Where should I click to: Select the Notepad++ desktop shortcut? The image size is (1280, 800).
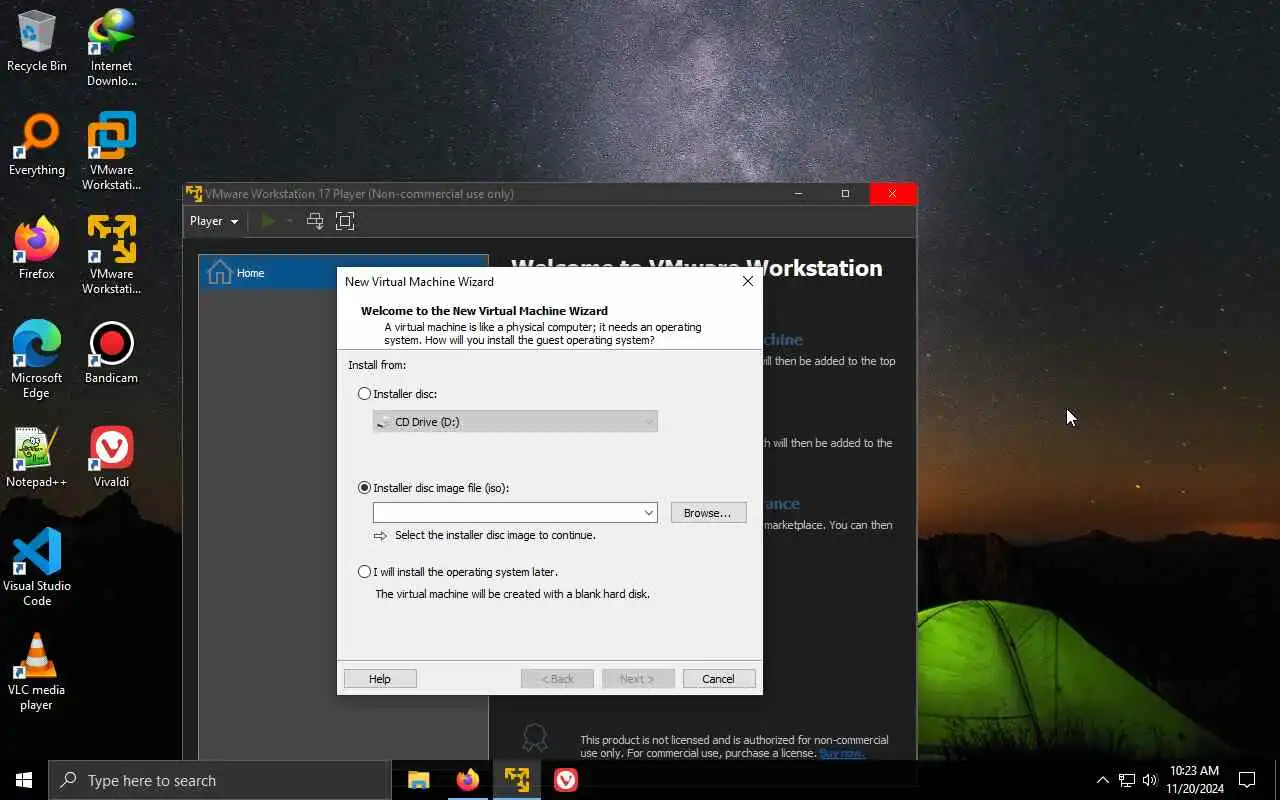coord(37,457)
